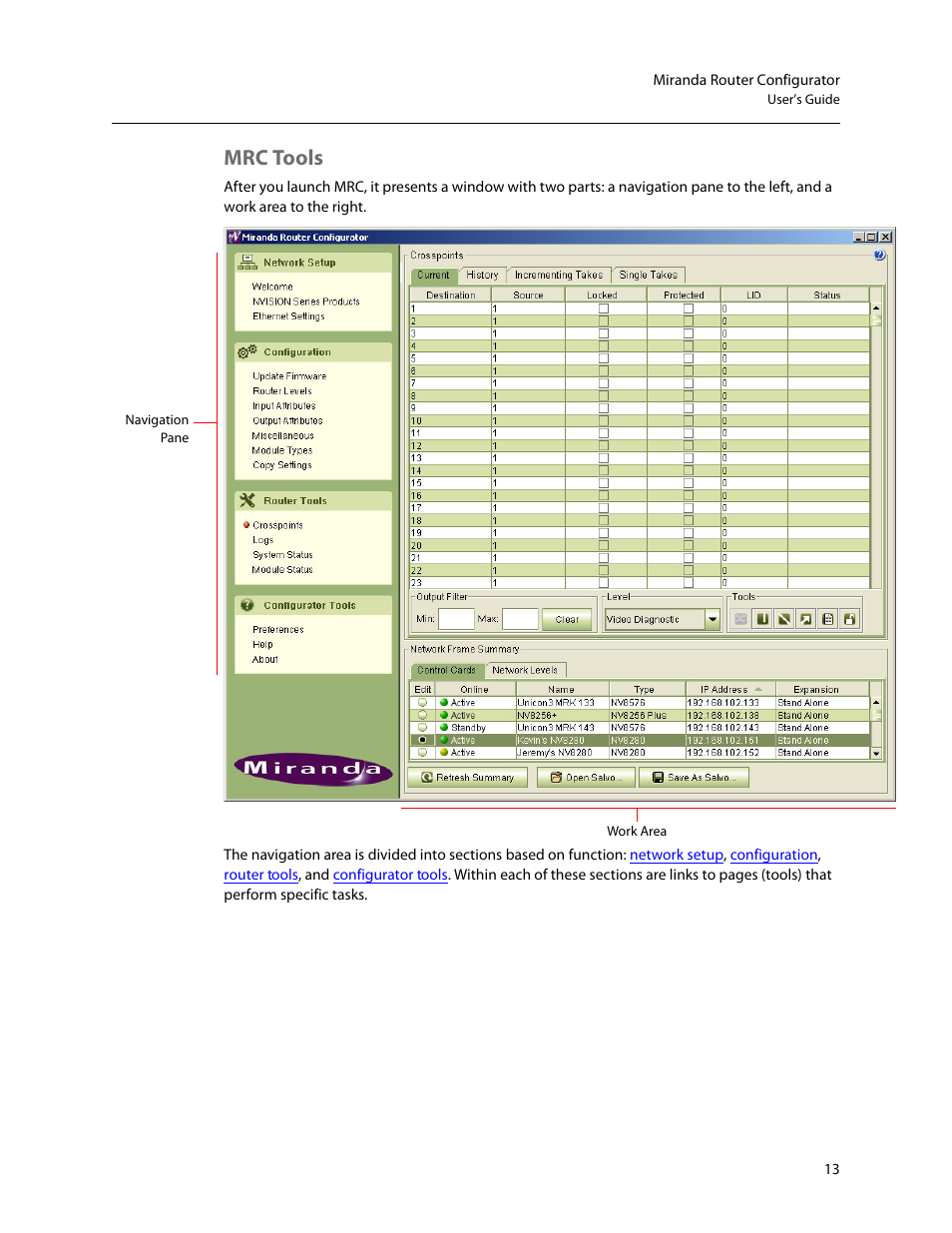Toggle the Protected checkbox for destination 1
The height and width of the screenshot is (1233, 952).
coord(689,308)
